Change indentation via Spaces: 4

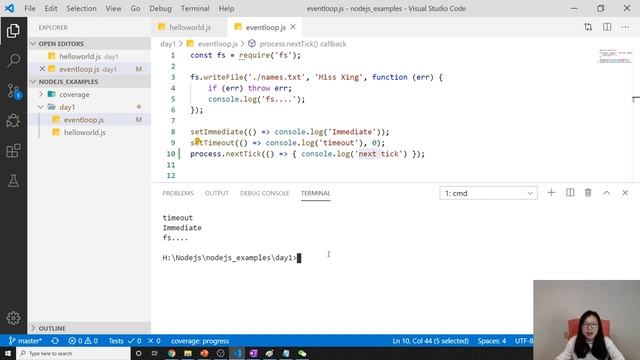coord(492,341)
